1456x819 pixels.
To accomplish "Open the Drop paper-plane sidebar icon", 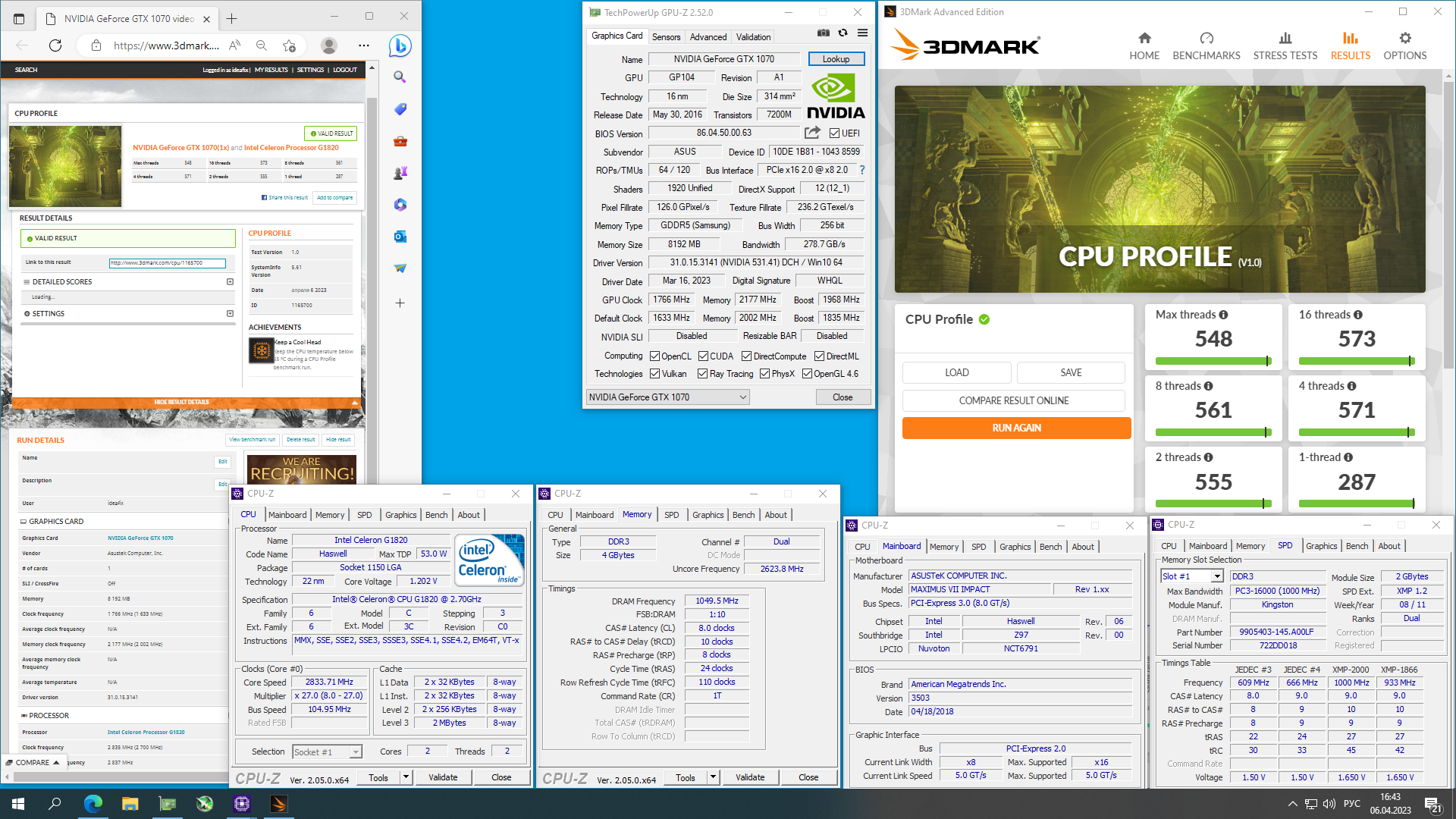I will (x=400, y=268).
